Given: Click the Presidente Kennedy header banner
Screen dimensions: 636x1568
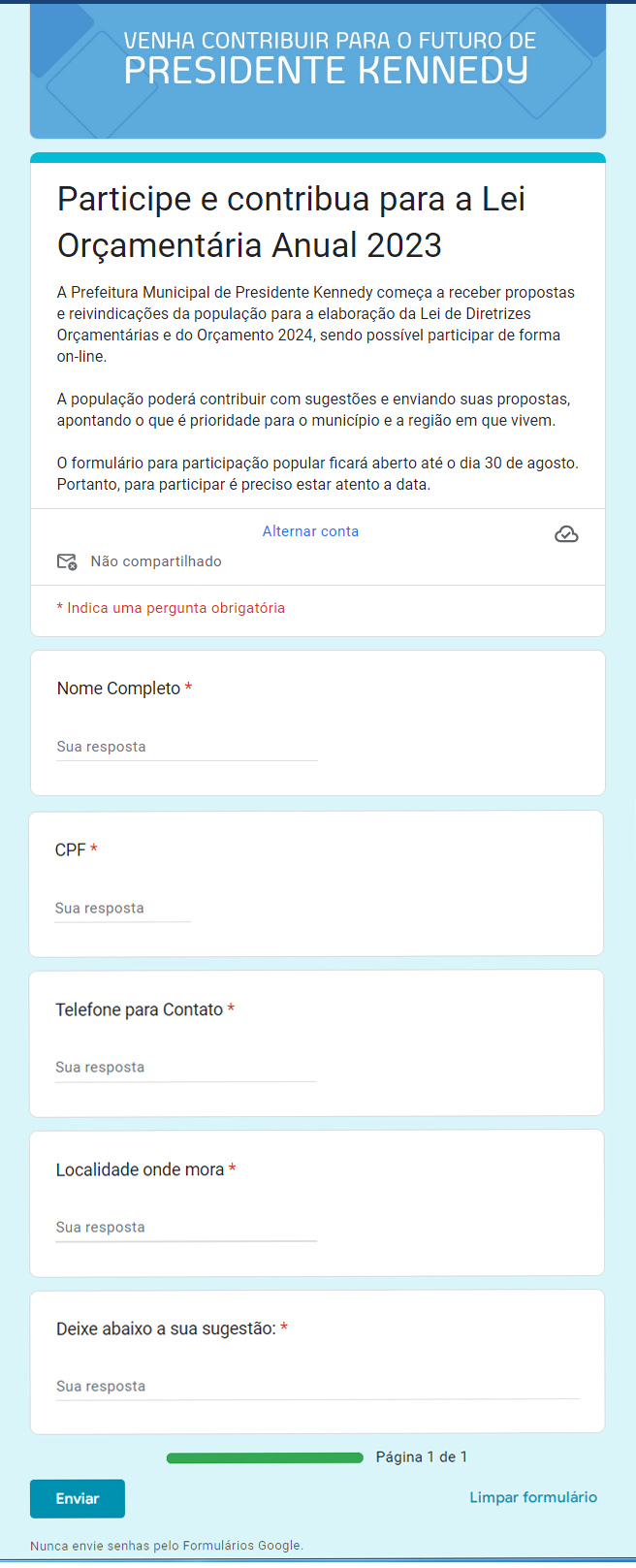Looking at the screenshot, I should [x=318, y=70].
